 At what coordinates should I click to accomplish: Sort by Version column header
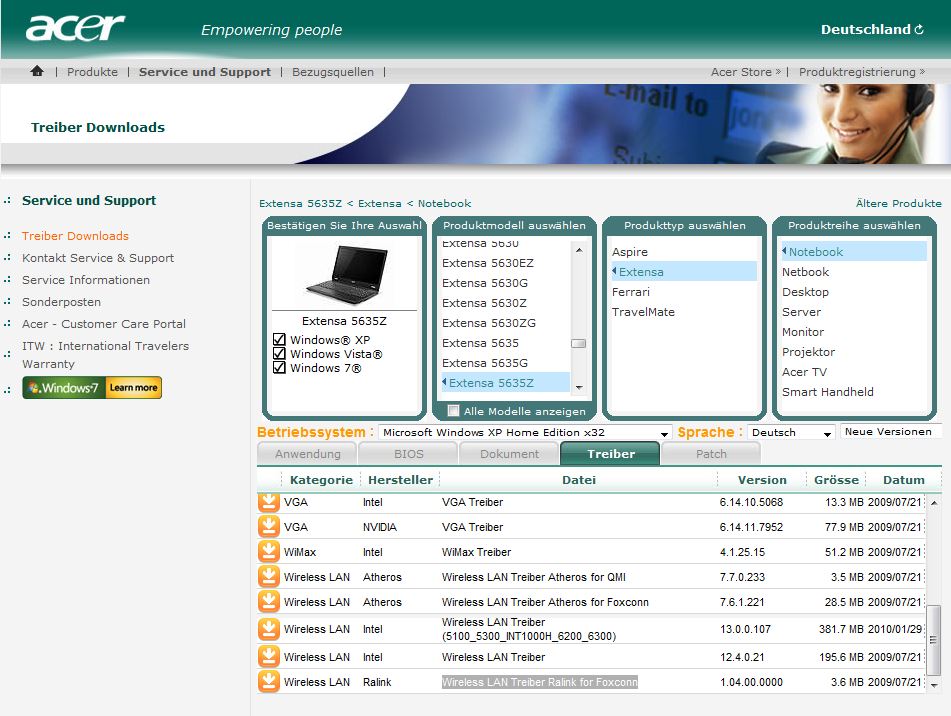click(762, 480)
